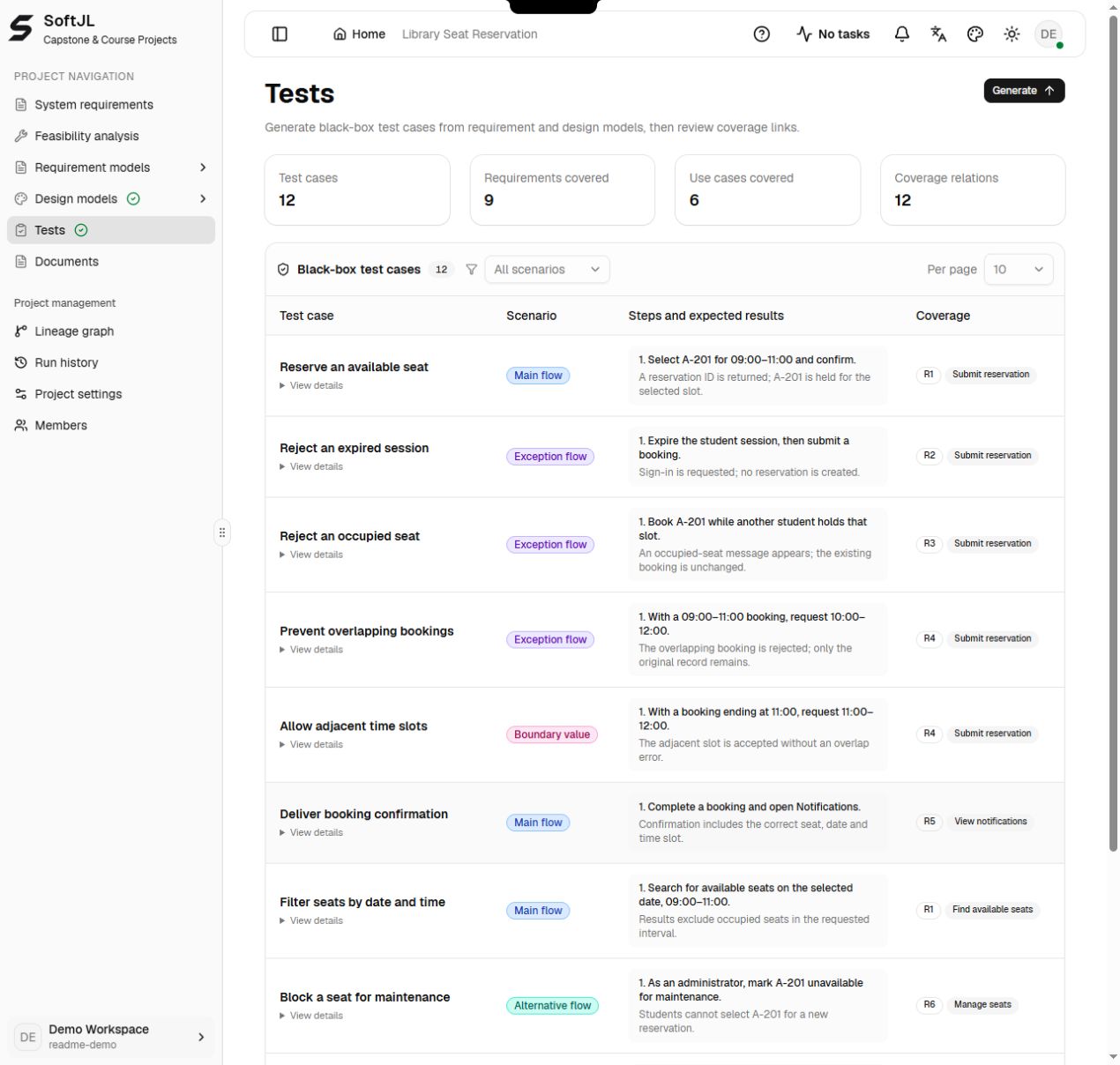Click Tests clipboard icon in sidebar
The image size is (1120, 1065).
click(21, 230)
